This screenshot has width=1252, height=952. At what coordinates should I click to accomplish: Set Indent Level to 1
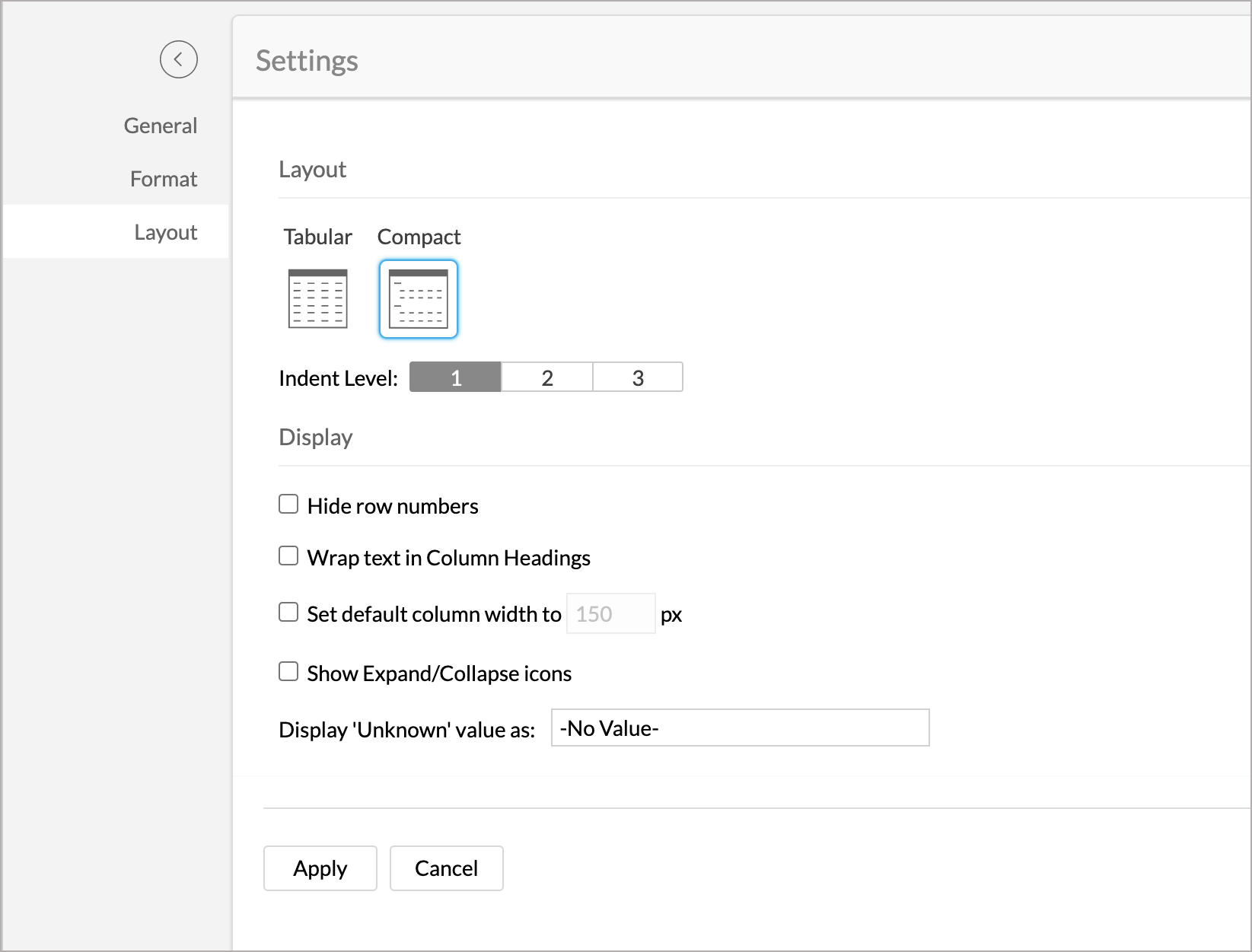click(x=455, y=377)
